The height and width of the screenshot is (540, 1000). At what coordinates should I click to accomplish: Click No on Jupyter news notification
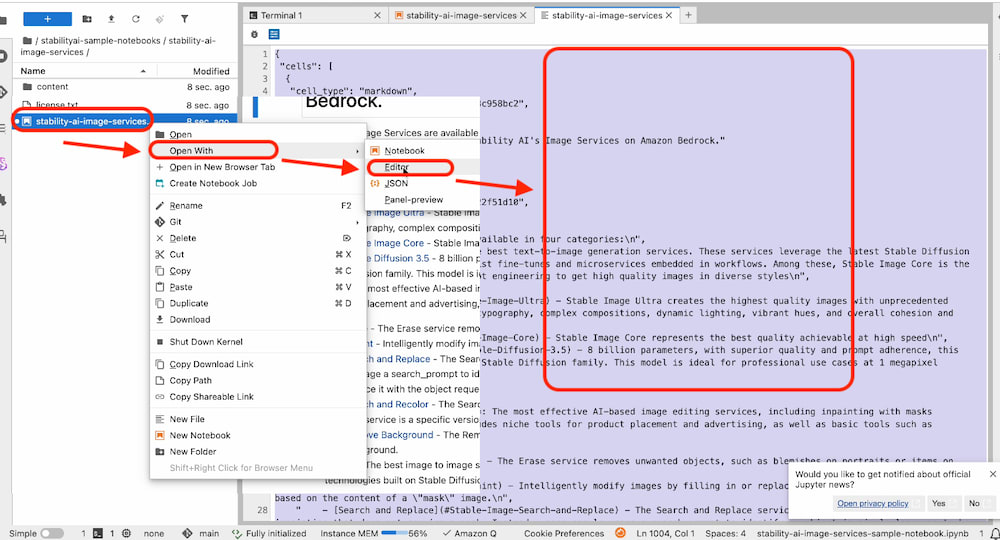tap(976, 503)
